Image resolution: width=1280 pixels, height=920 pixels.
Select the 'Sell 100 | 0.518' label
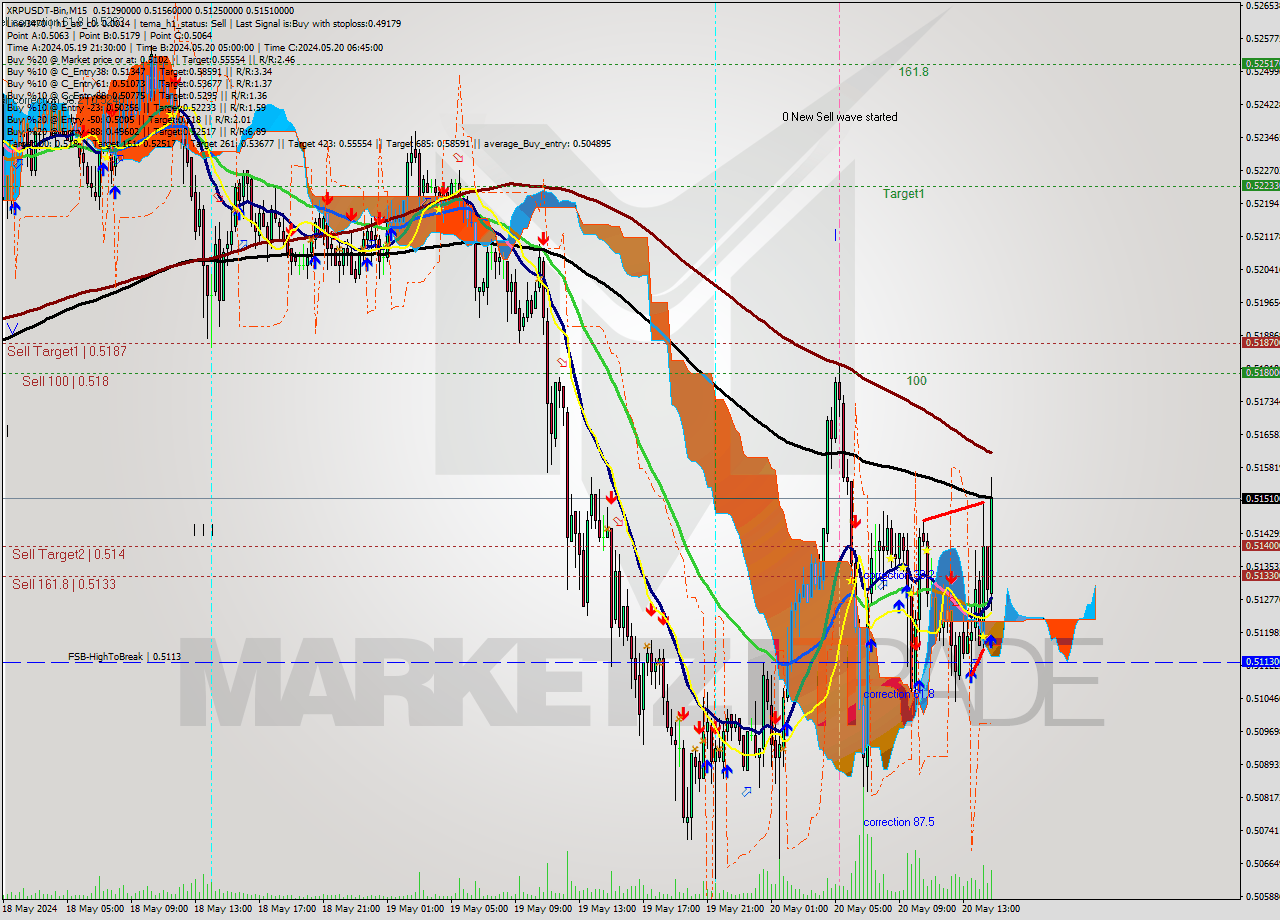click(x=65, y=381)
